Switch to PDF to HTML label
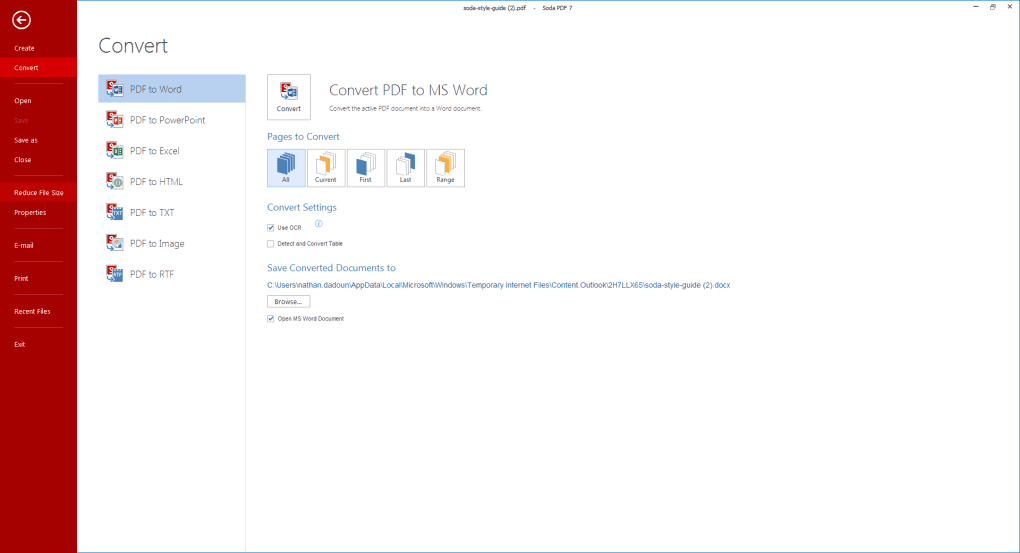Image resolution: width=1020 pixels, height=553 pixels. (156, 182)
